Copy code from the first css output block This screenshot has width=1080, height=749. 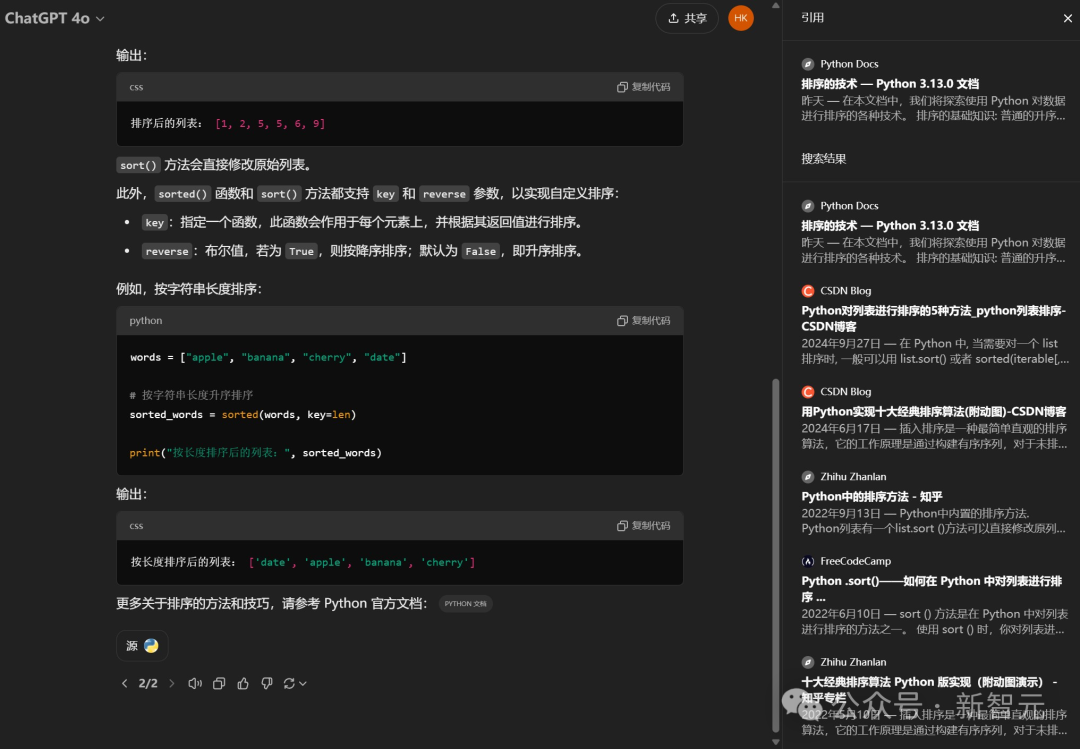(x=643, y=87)
